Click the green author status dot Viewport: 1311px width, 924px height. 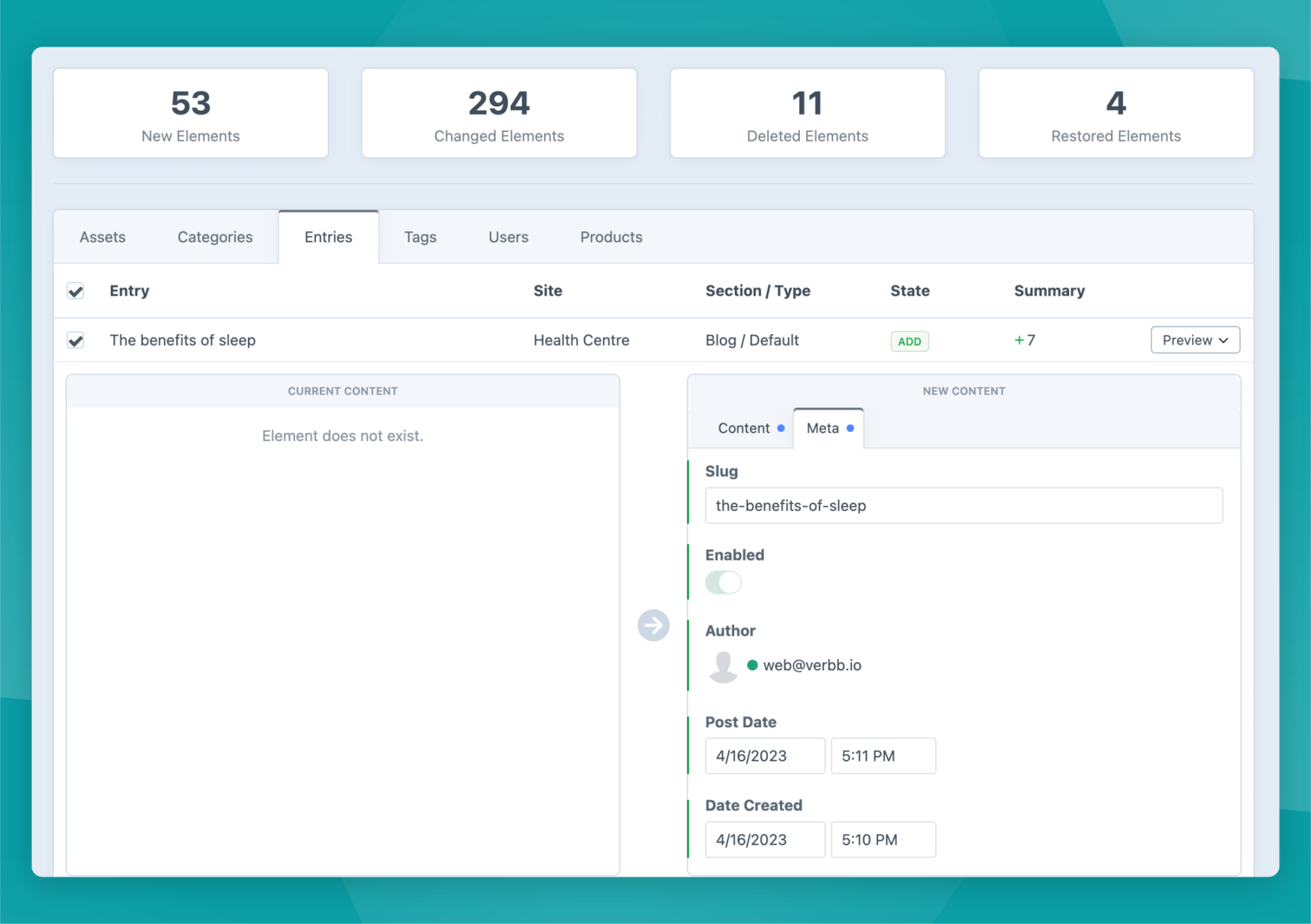752,665
